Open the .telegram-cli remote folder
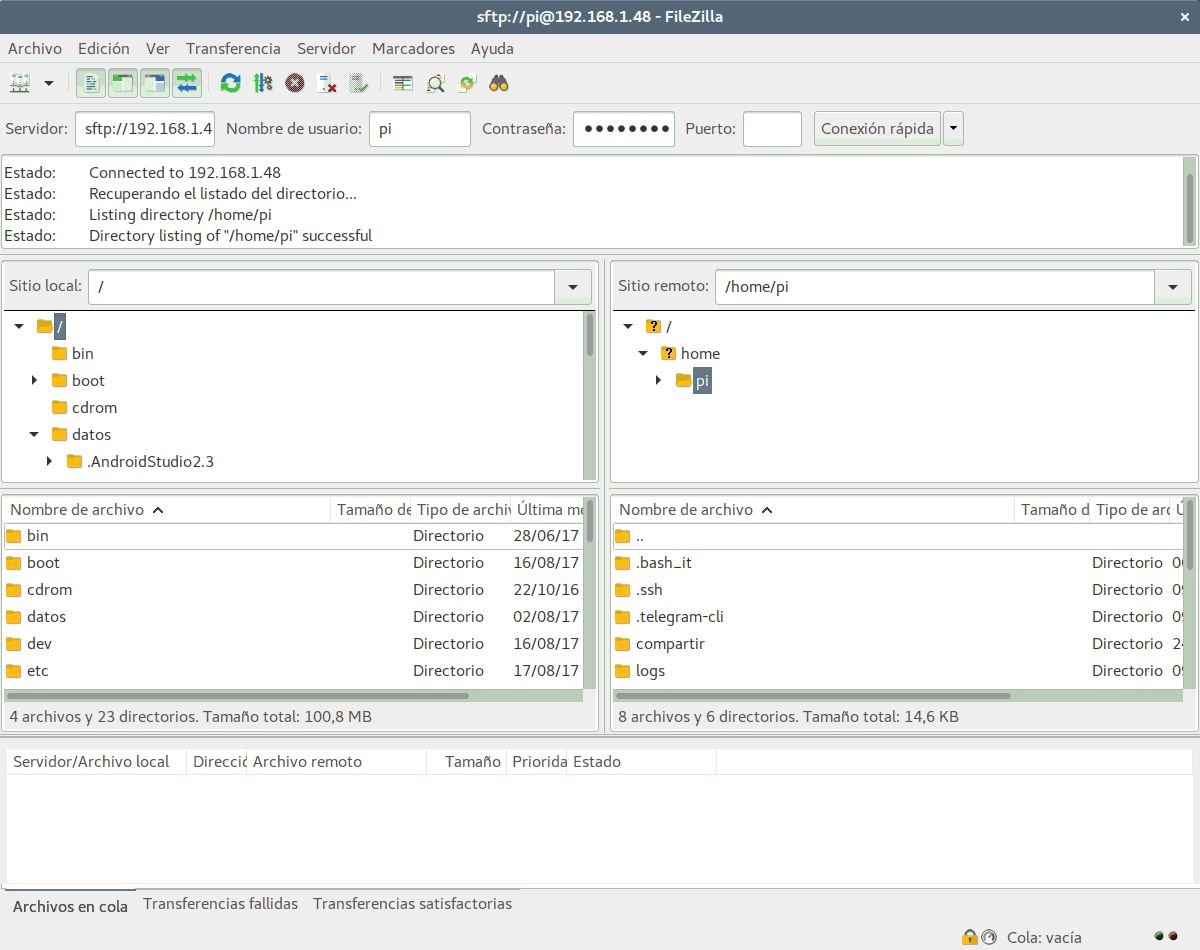Image resolution: width=1200 pixels, height=950 pixels. (x=681, y=616)
